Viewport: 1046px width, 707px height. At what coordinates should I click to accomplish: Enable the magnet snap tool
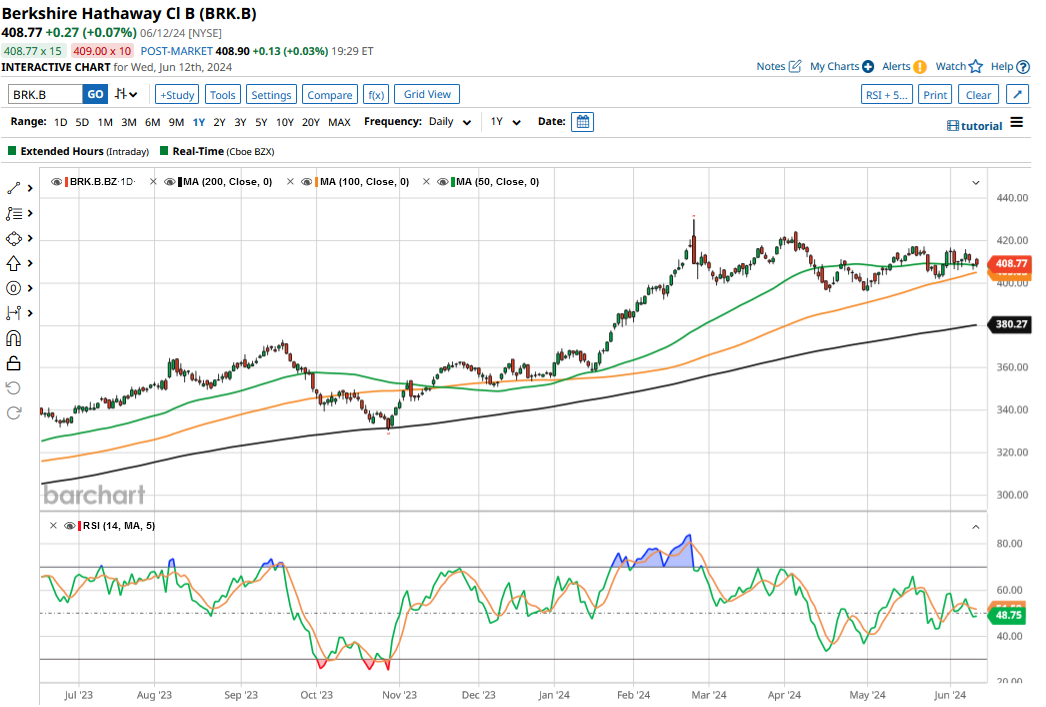coord(14,338)
